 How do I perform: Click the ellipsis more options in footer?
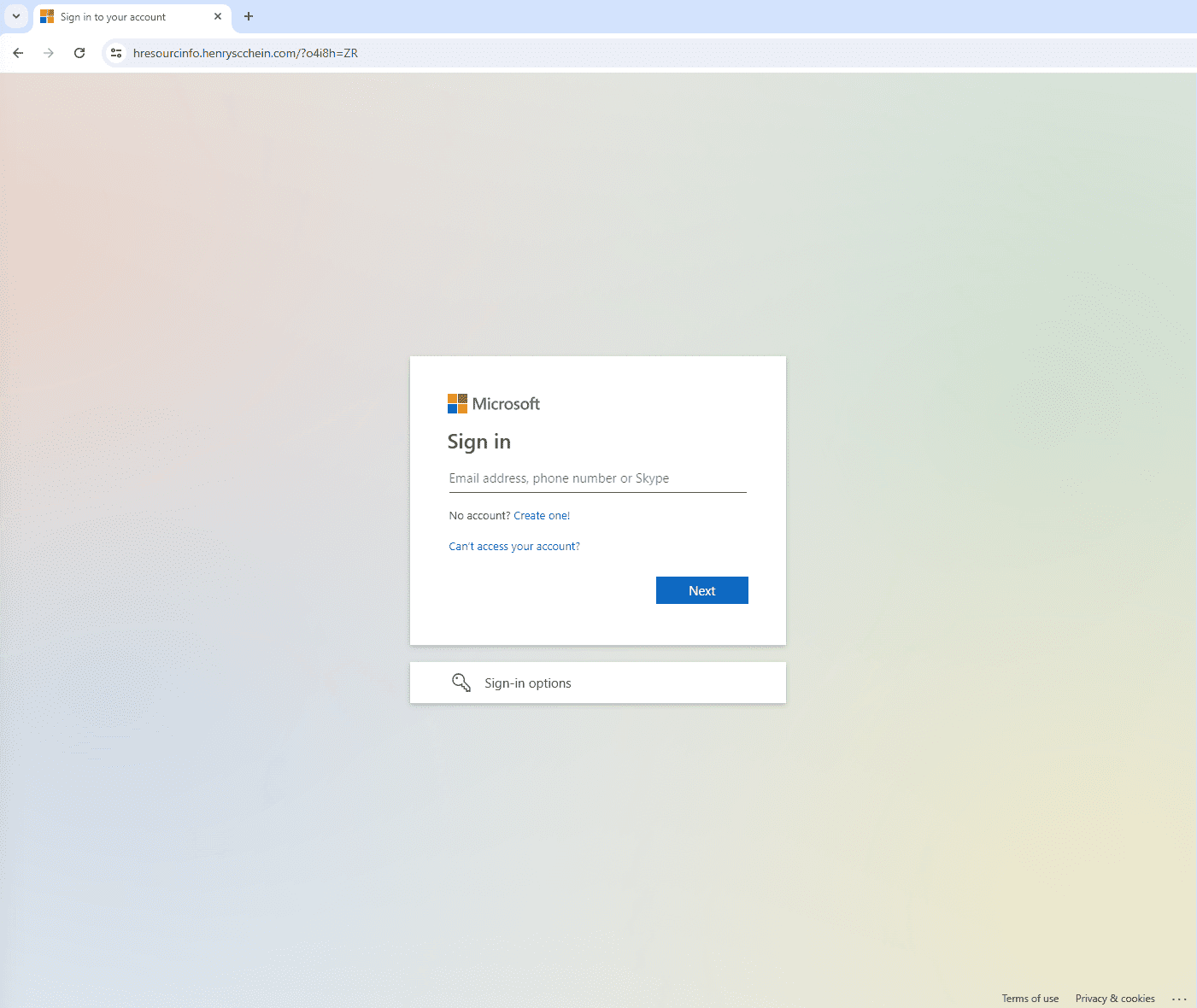(x=1180, y=999)
